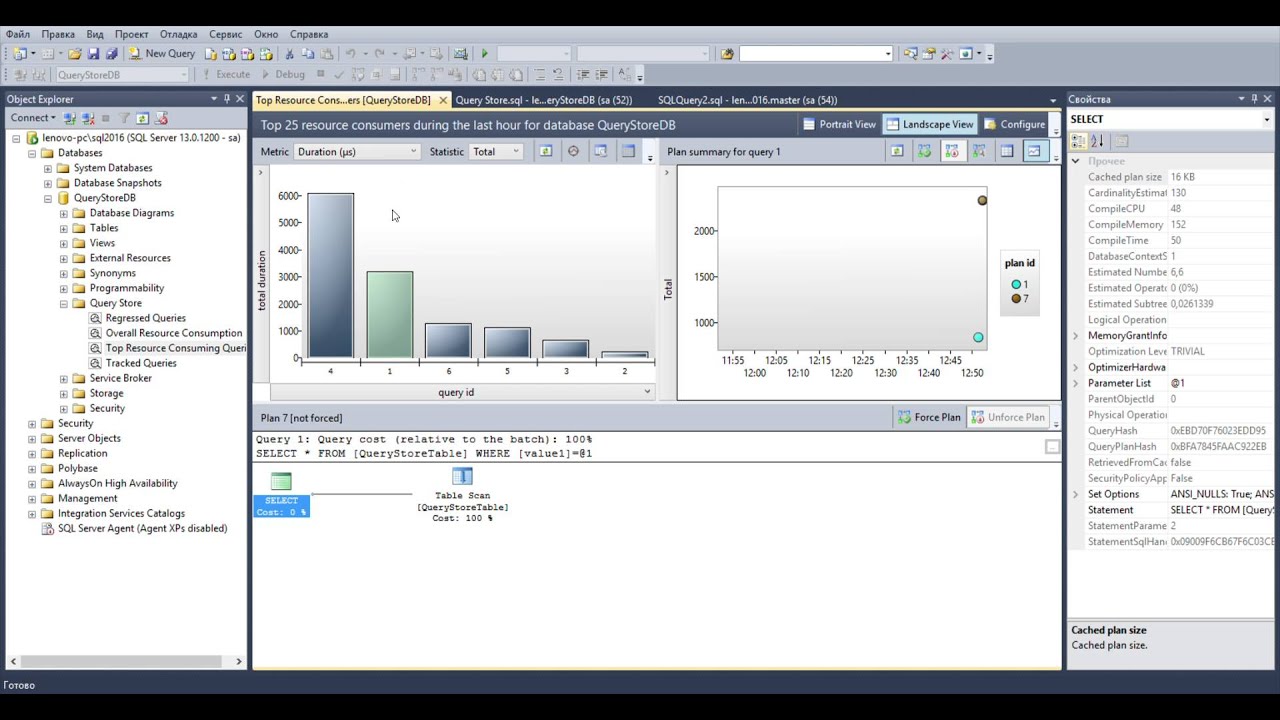Click the track selected query icon
1280x720 pixels.
coord(573,152)
